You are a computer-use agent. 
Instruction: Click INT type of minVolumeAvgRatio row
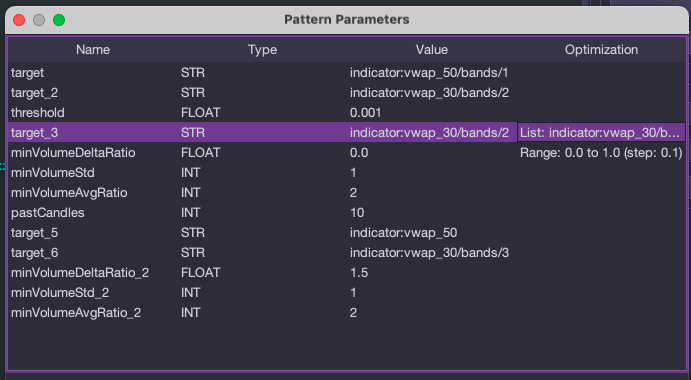190,193
